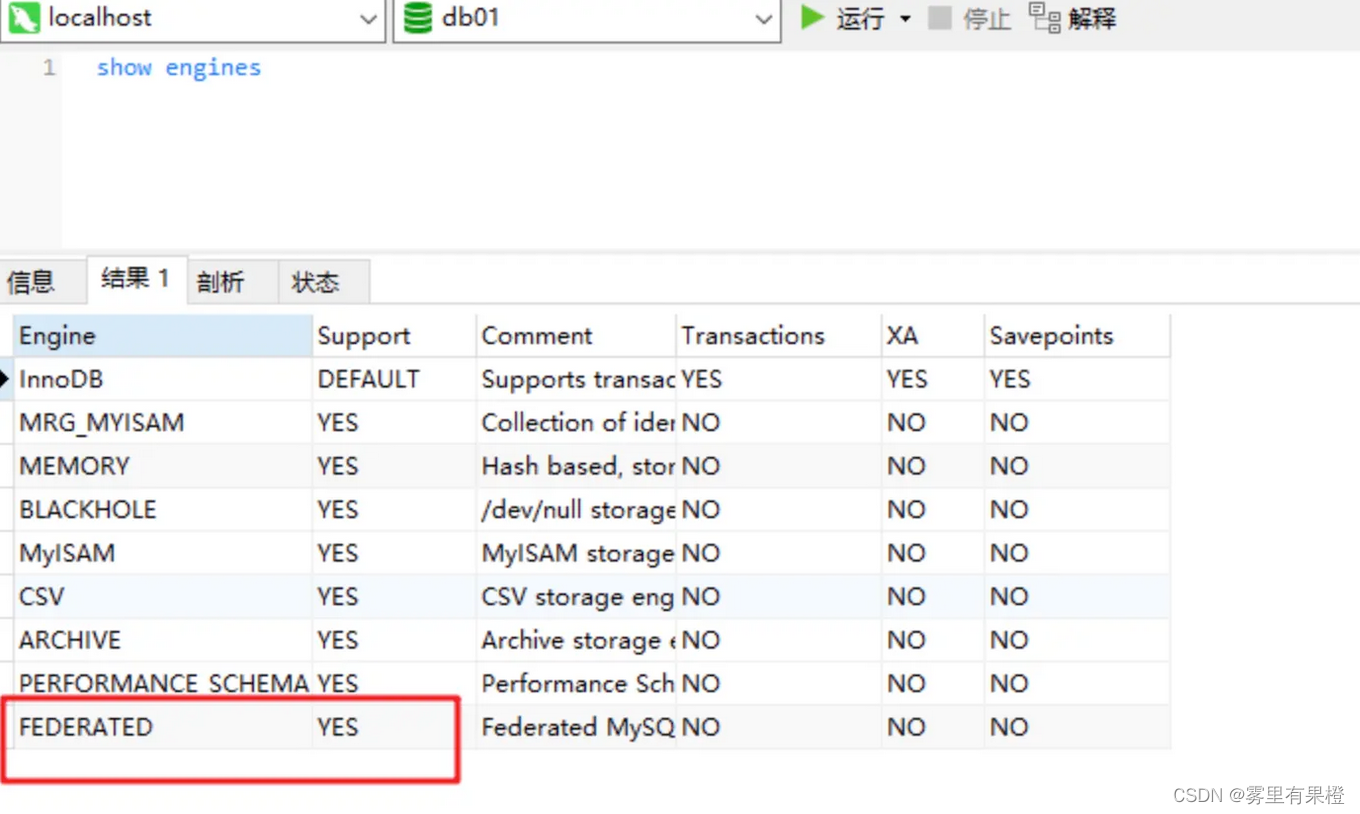The image size is (1360, 814).
Task: Click the NO Savepoints cell for CSV
Action: [x=1077, y=597]
